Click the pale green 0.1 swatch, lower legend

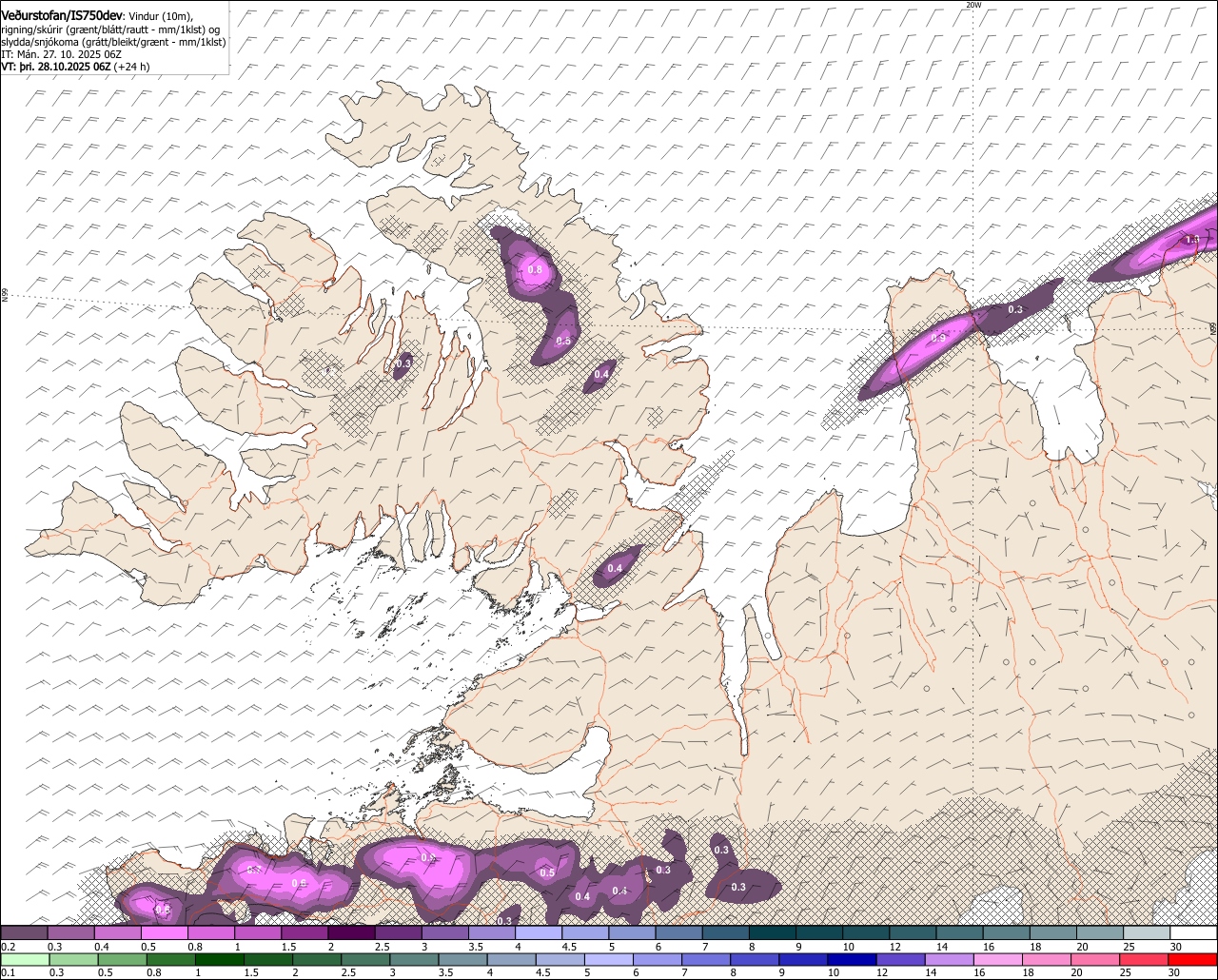[25, 960]
